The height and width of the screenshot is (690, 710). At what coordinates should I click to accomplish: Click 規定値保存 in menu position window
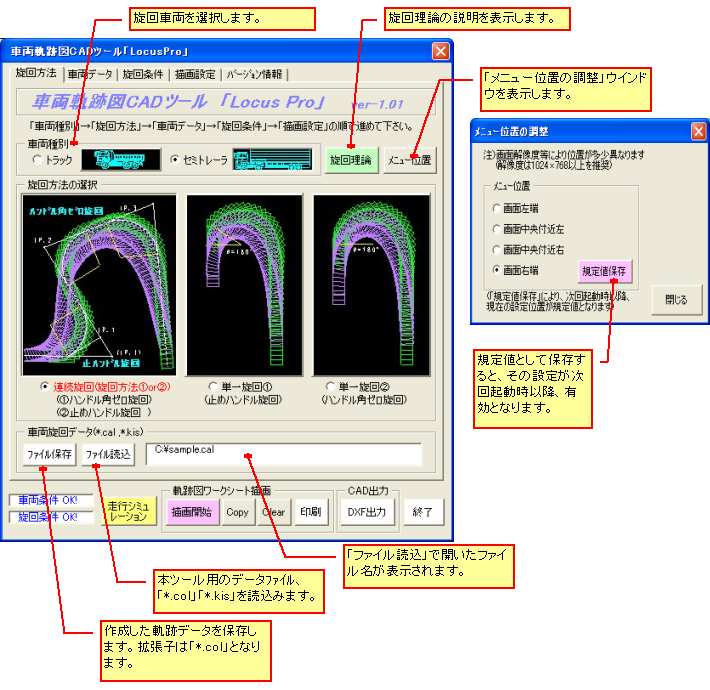point(604,271)
